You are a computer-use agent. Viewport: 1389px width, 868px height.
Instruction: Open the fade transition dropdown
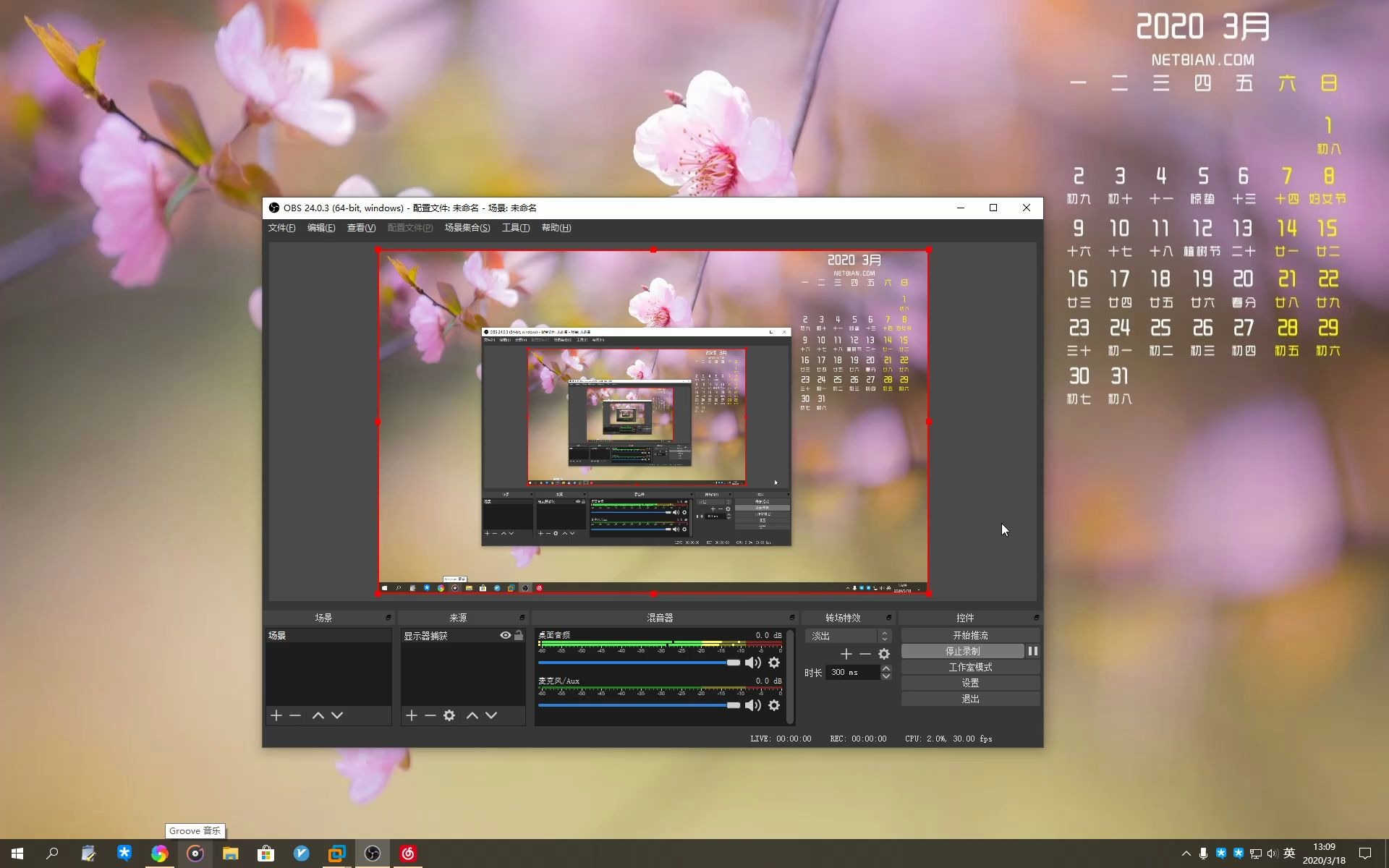point(848,636)
